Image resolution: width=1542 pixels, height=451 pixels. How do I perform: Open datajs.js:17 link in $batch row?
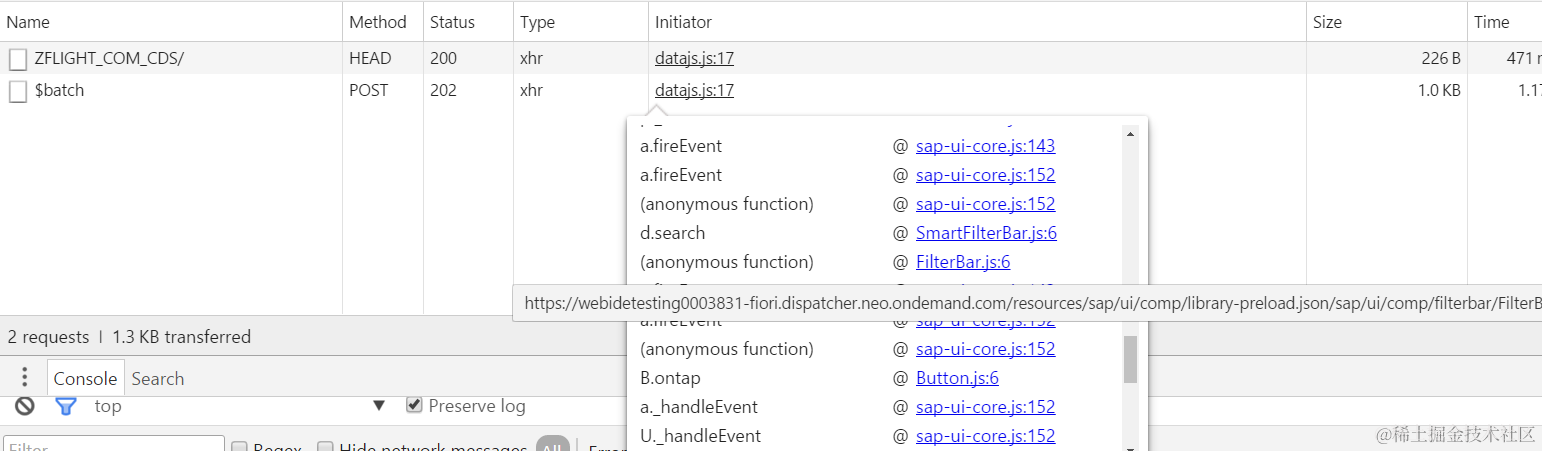694,91
